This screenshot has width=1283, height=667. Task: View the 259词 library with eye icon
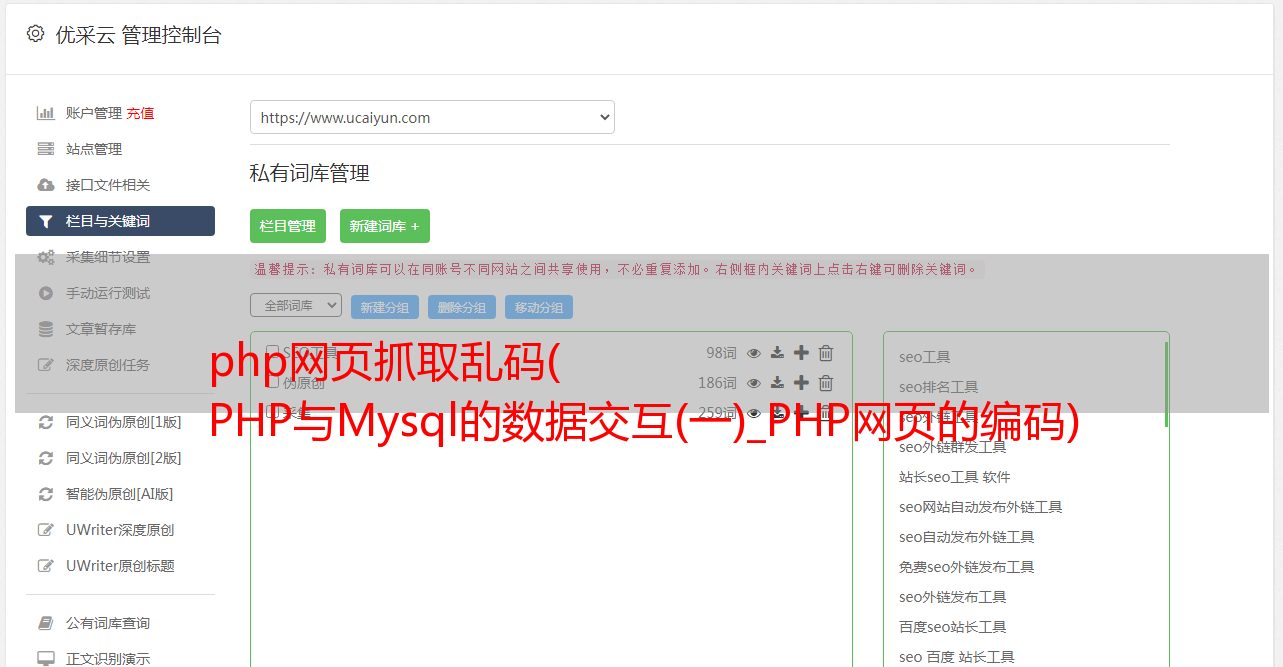tap(754, 413)
